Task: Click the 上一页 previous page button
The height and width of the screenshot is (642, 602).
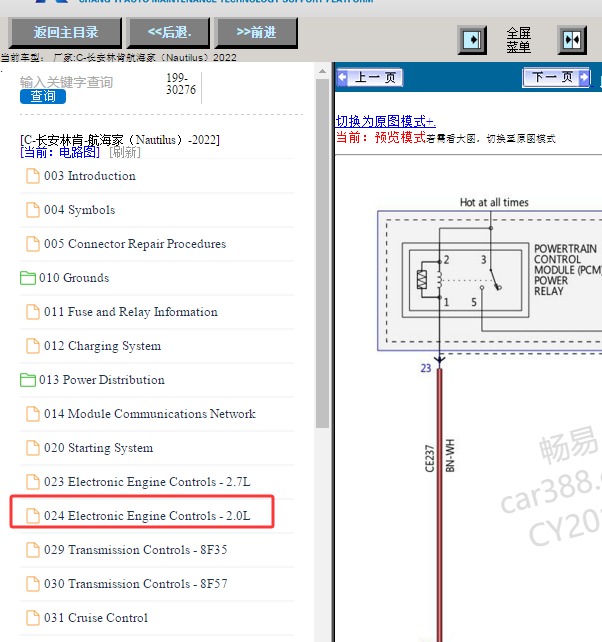Action: [x=370, y=77]
